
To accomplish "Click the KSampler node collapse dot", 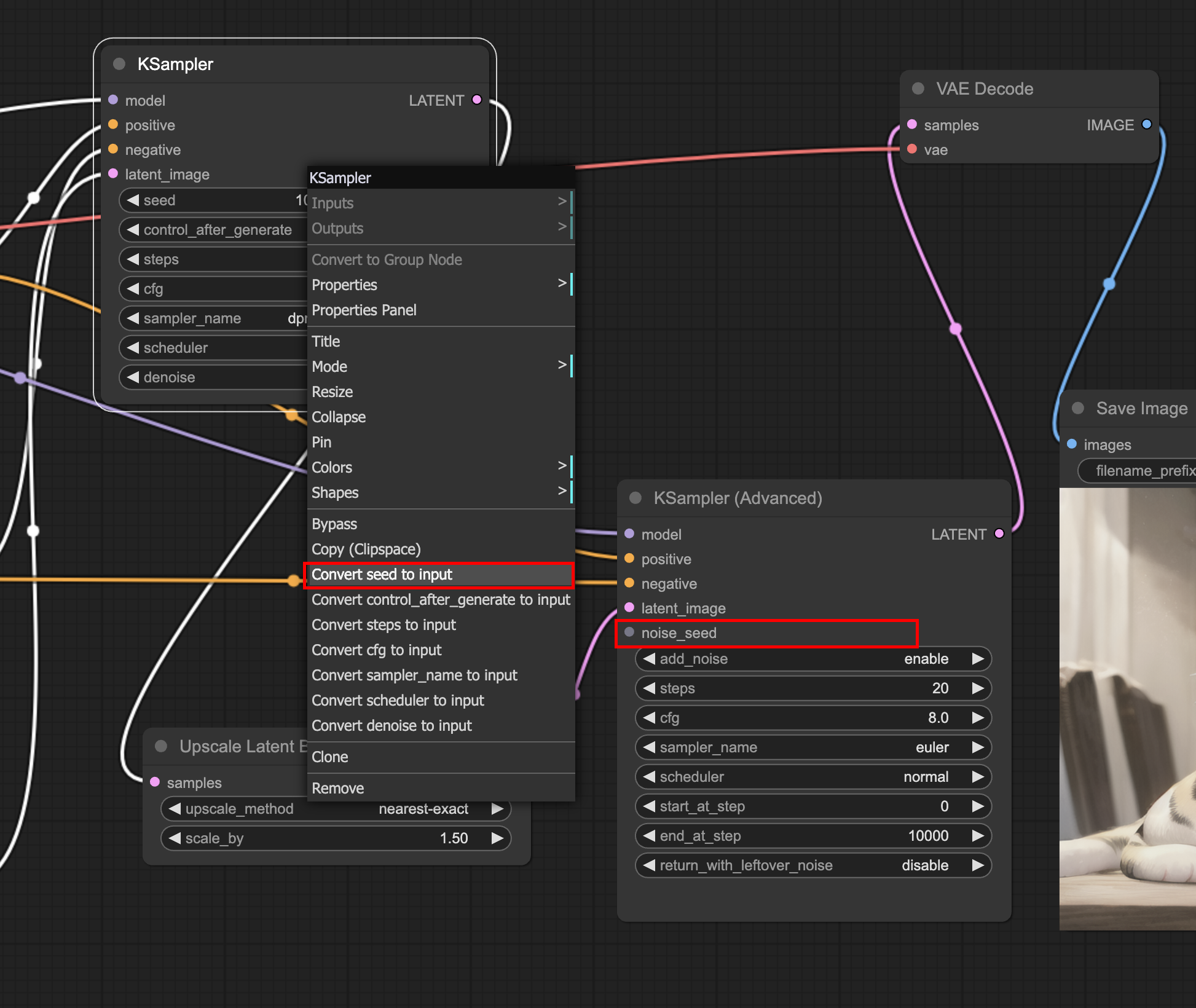I will pos(119,64).
